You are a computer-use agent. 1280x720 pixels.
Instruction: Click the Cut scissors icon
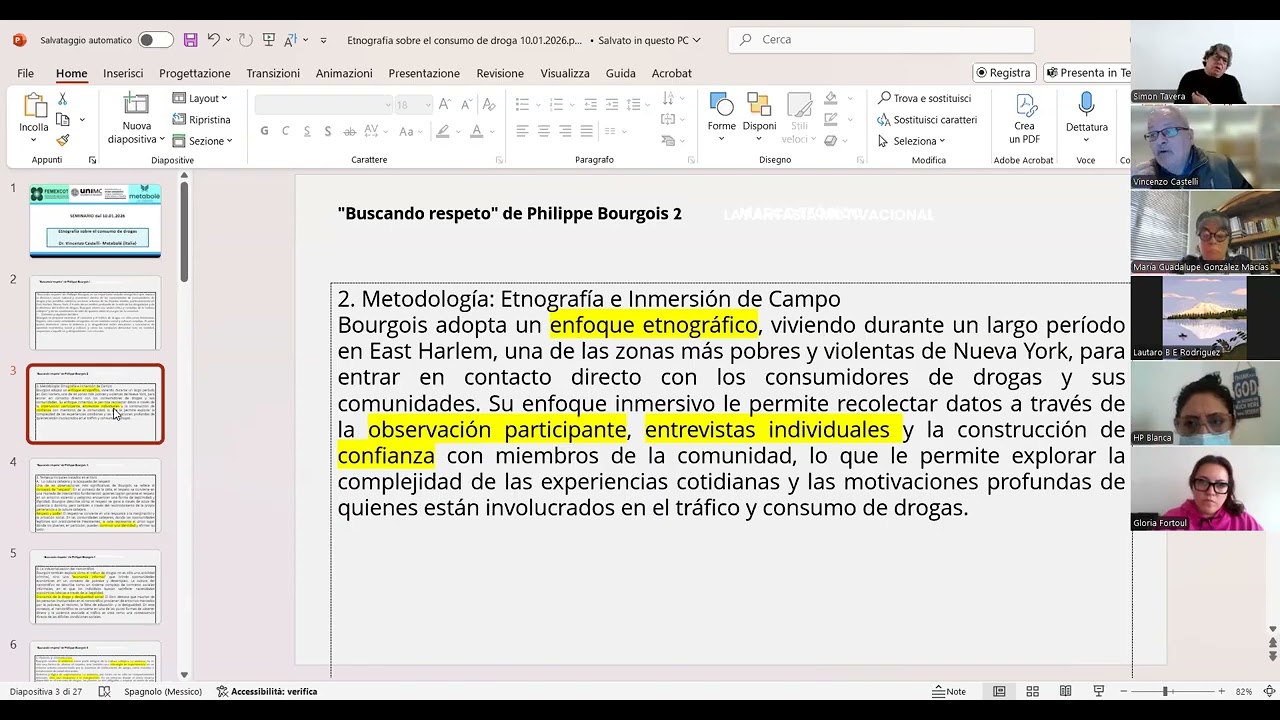(63, 99)
